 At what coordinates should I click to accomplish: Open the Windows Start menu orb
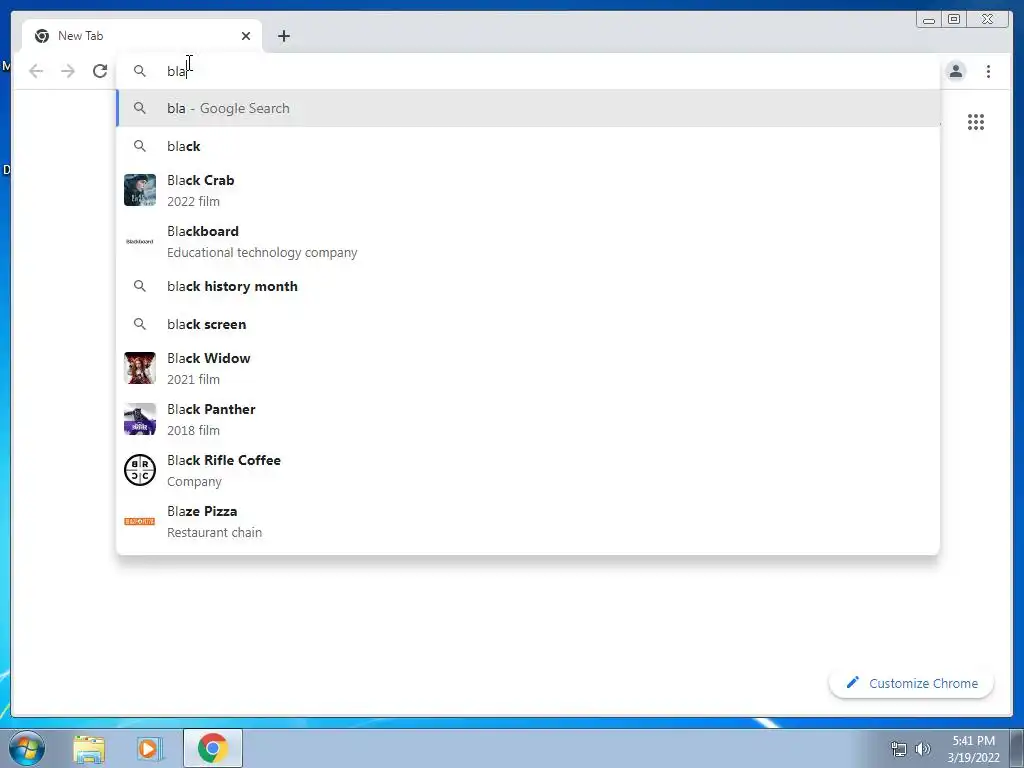click(27, 748)
